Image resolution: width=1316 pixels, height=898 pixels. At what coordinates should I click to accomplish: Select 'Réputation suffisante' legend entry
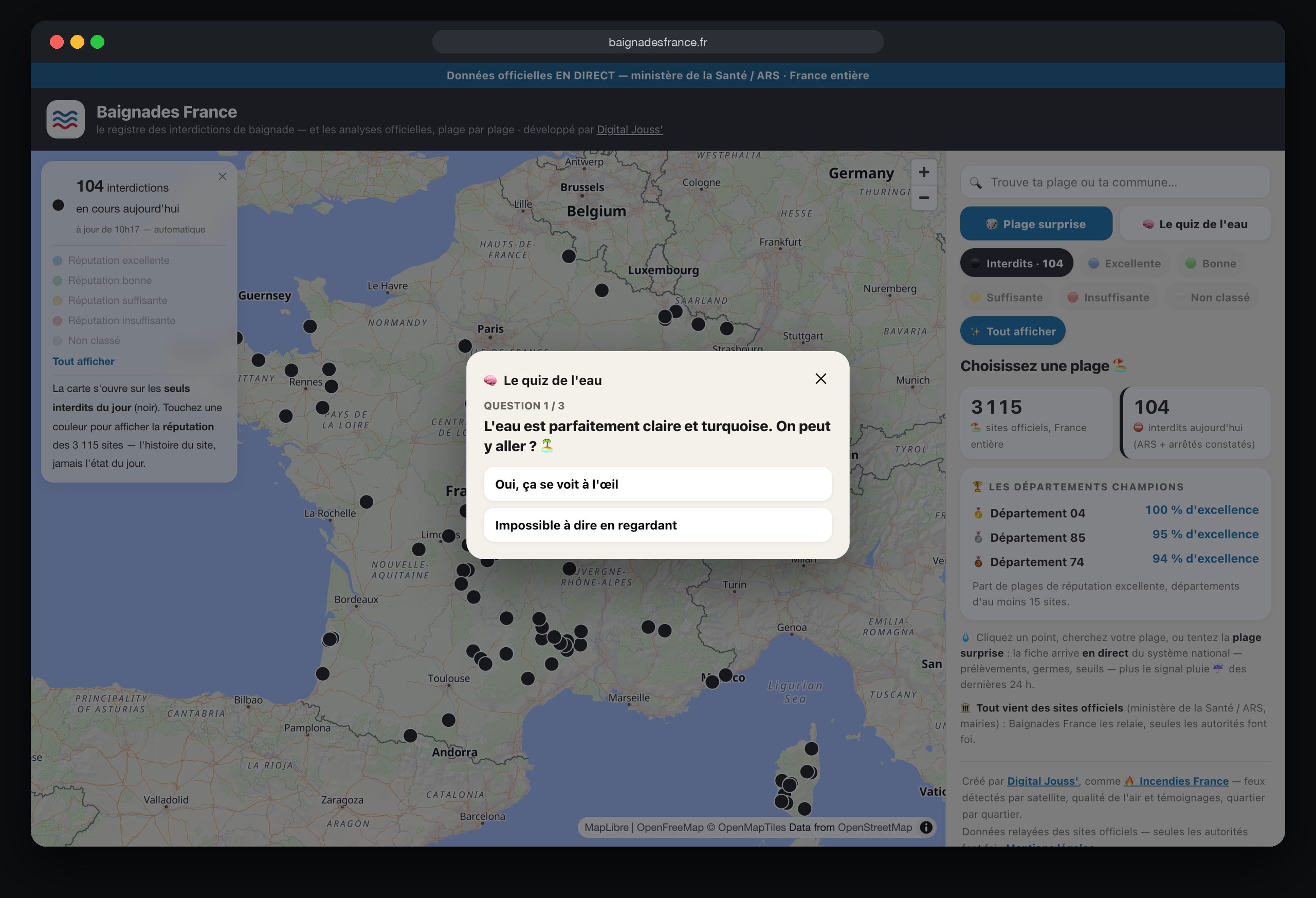[x=110, y=301]
